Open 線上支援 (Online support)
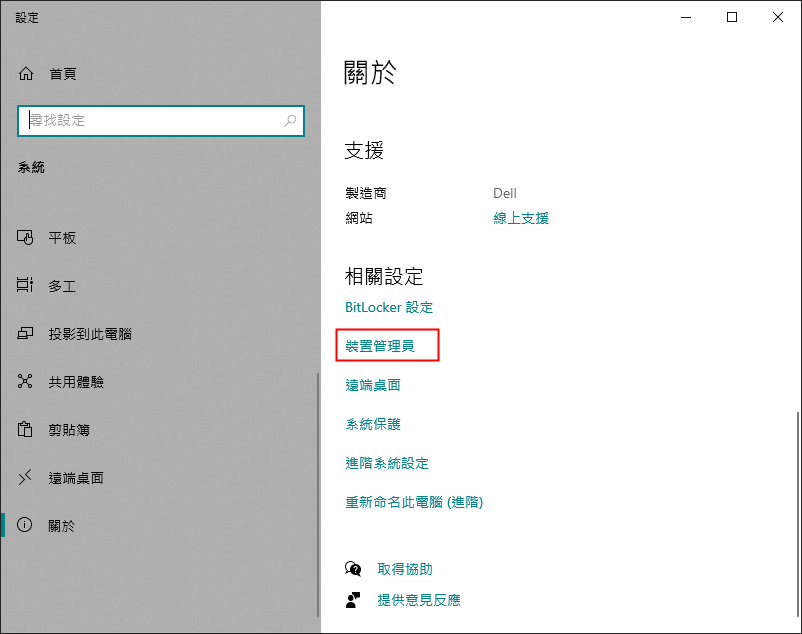 (x=518, y=218)
